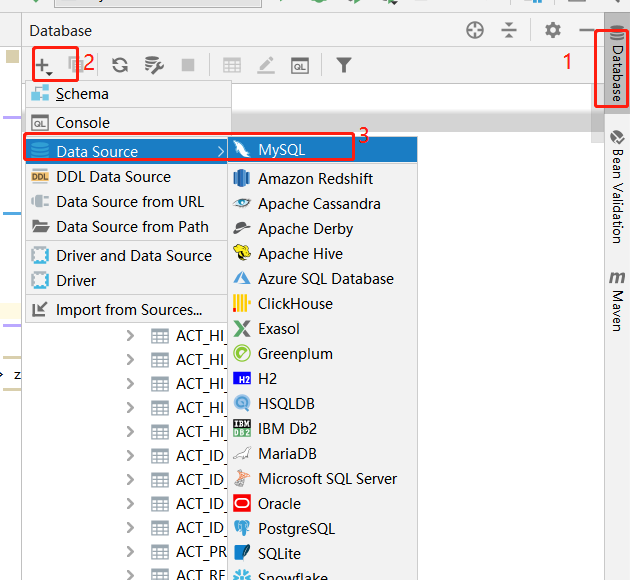
Task: Choose Console from the New menu
Action: pos(129,123)
